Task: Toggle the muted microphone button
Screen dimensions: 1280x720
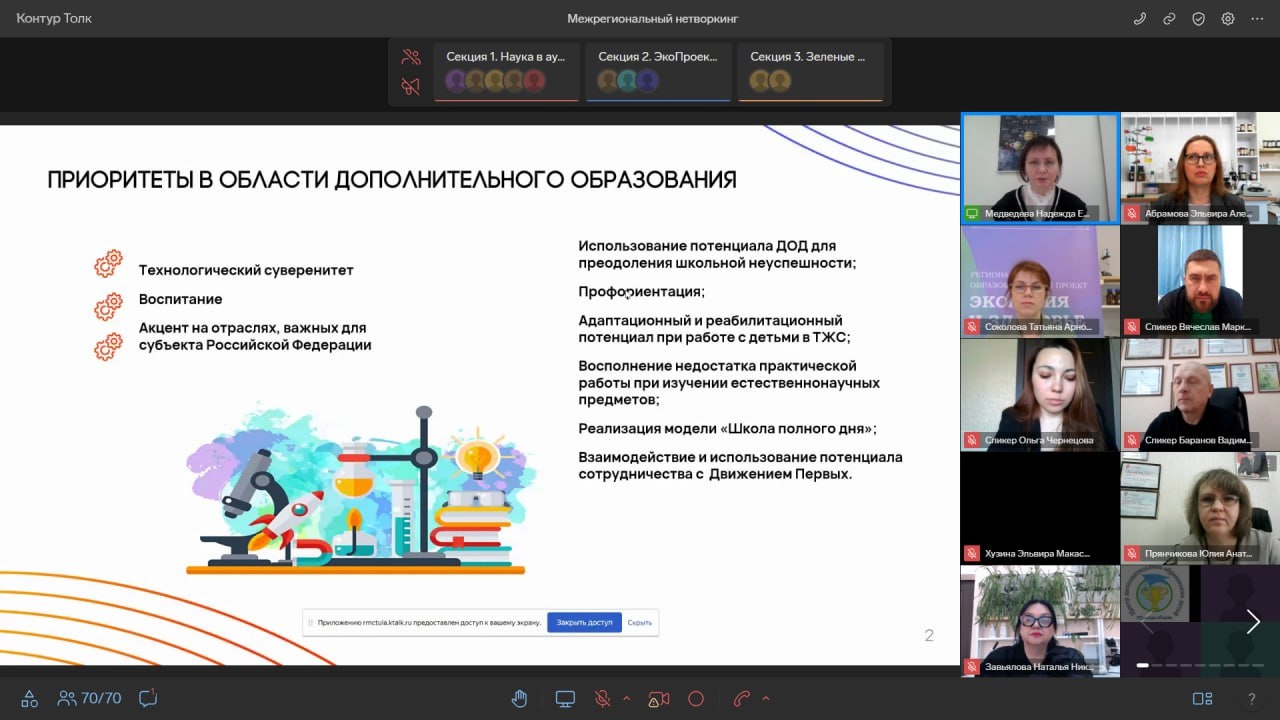Action: tap(602, 699)
